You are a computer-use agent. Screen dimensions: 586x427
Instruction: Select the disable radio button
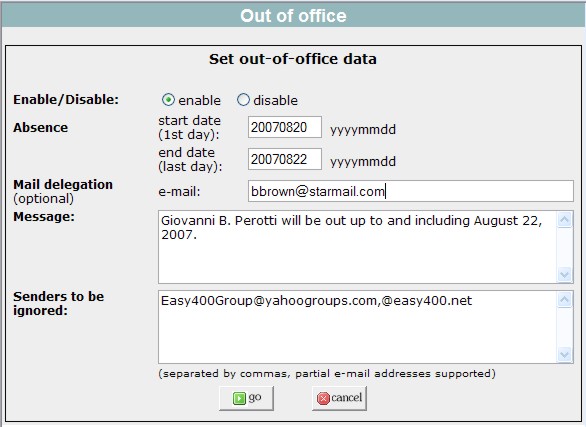pyautogui.click(x=243, y=100)
